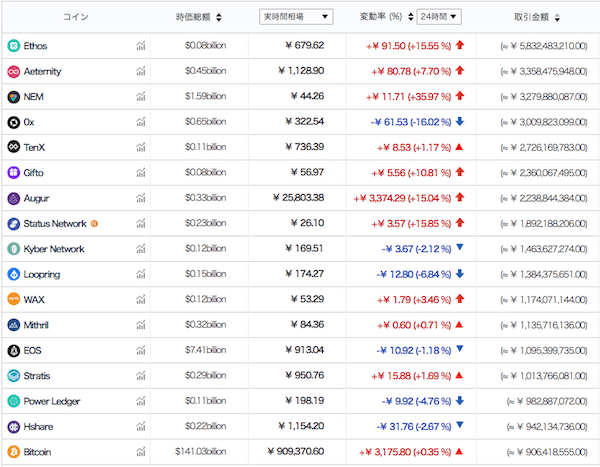Open the Status Network coin link

pyautogui.click(x=55, y=224)
